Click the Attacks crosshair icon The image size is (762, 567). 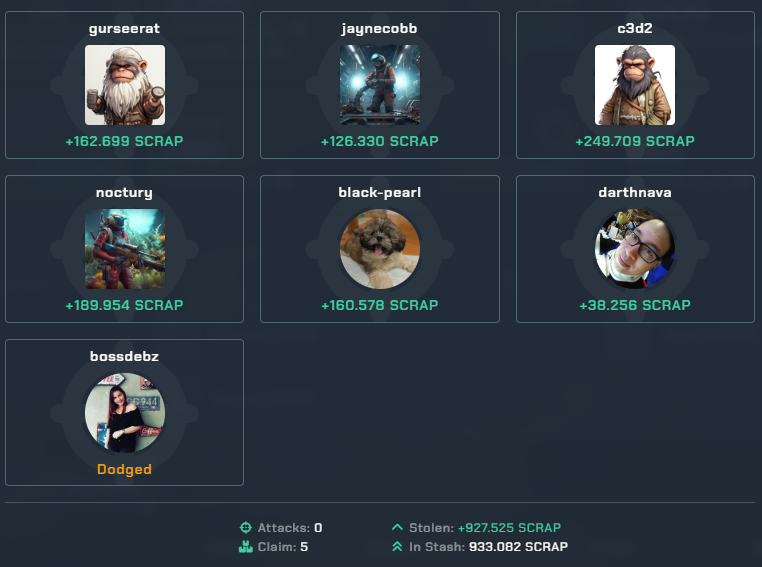pos(246,528)
